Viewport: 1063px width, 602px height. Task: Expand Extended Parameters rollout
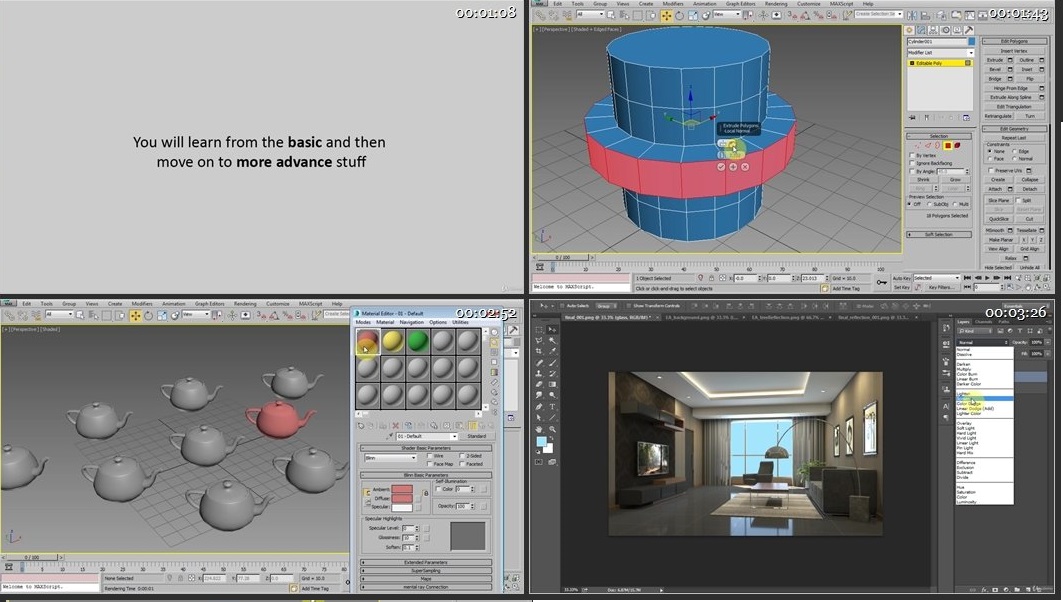(x=426, y=563)
